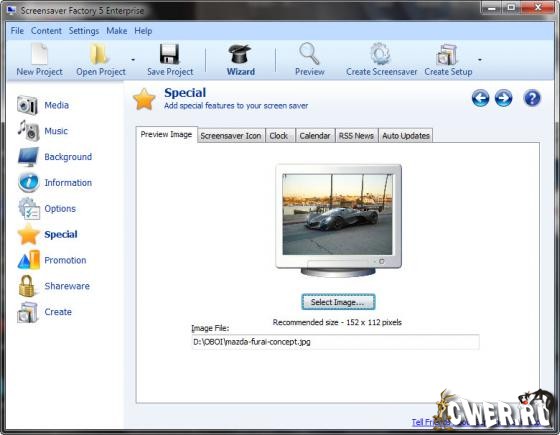The width and height of the screenshot is (560, 435).
Task: Switch to the Screensaver Icon tab
Action: coord(231,136)
